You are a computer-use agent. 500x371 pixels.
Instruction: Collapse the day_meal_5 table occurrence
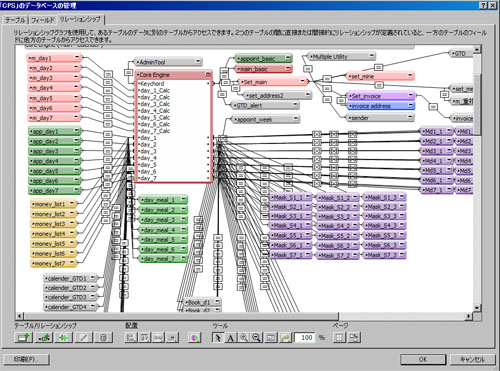click(183, 239)
